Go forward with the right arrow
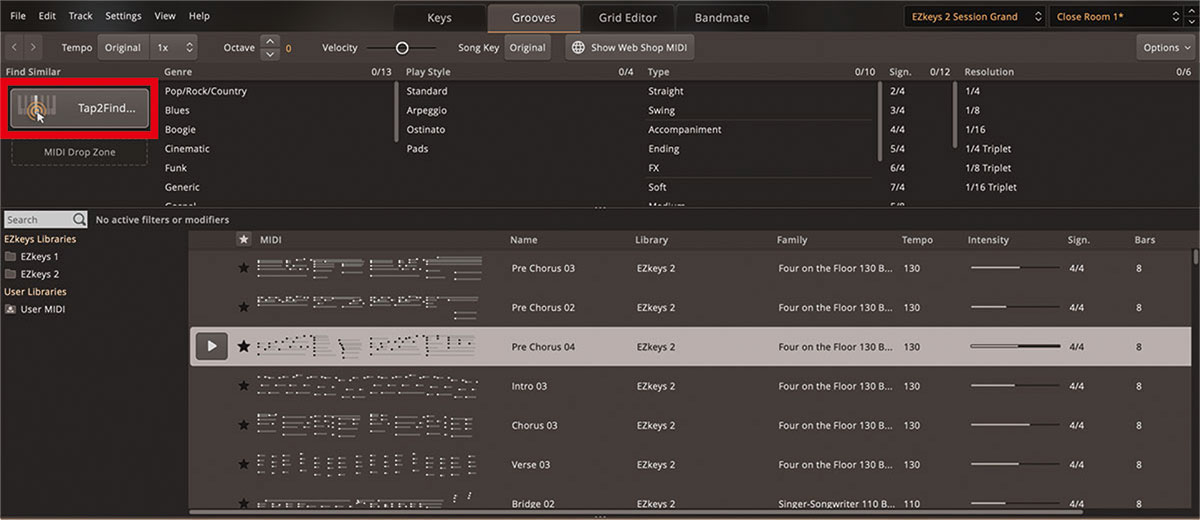 click(x=35, y=47)
